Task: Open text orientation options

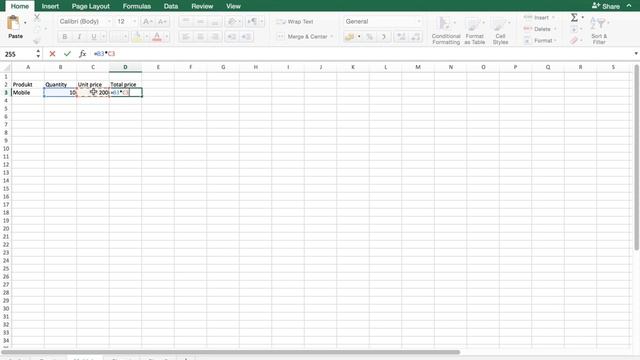Action: click(233, 21)
